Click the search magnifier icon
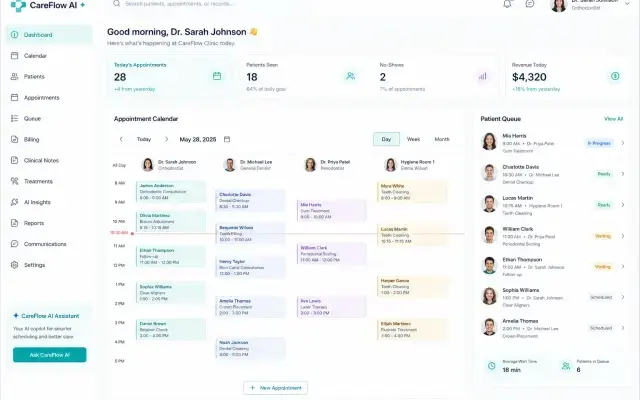640x400 pixels. click(117, 4)
